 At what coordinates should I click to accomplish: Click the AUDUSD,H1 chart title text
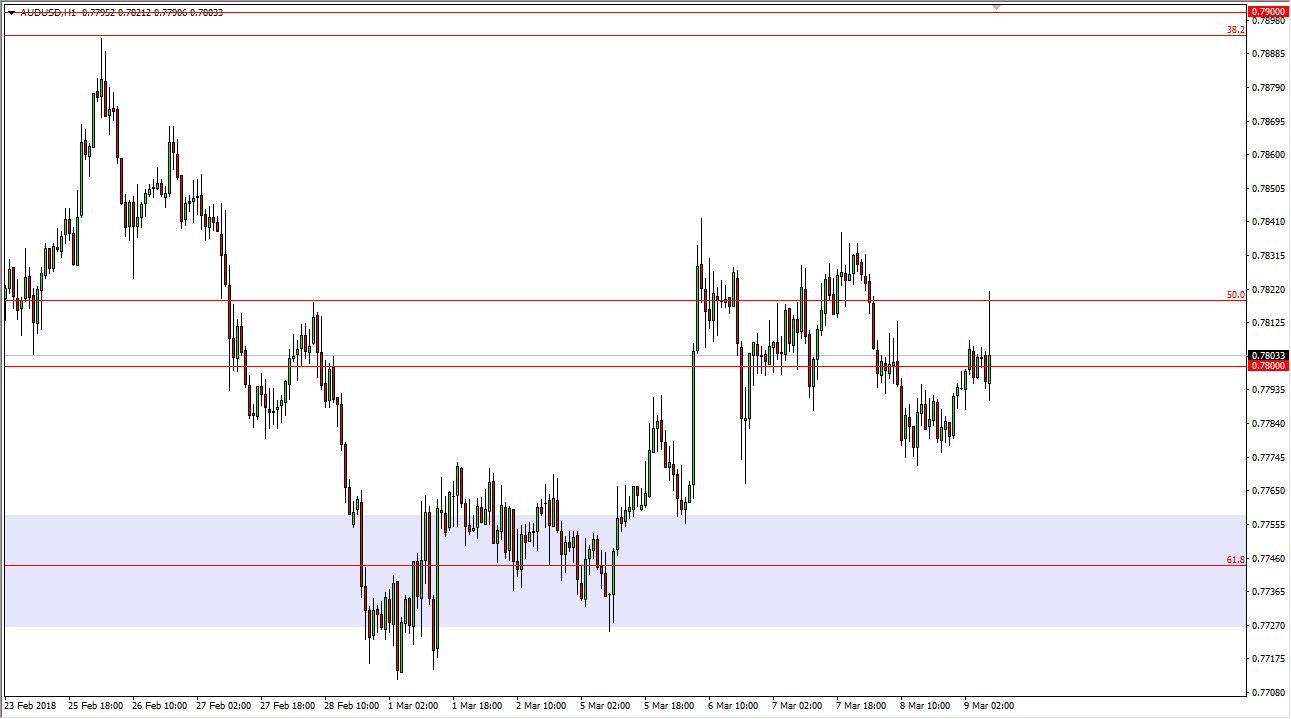click(46, 13)
